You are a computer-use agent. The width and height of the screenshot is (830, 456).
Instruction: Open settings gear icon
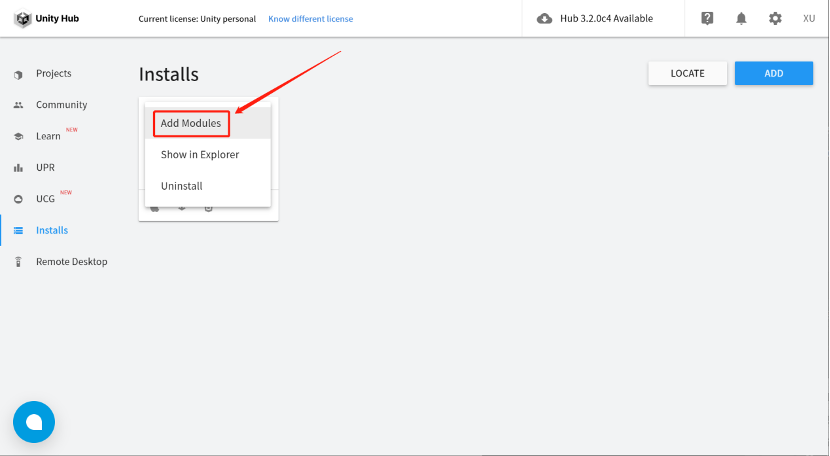point(775,18)
